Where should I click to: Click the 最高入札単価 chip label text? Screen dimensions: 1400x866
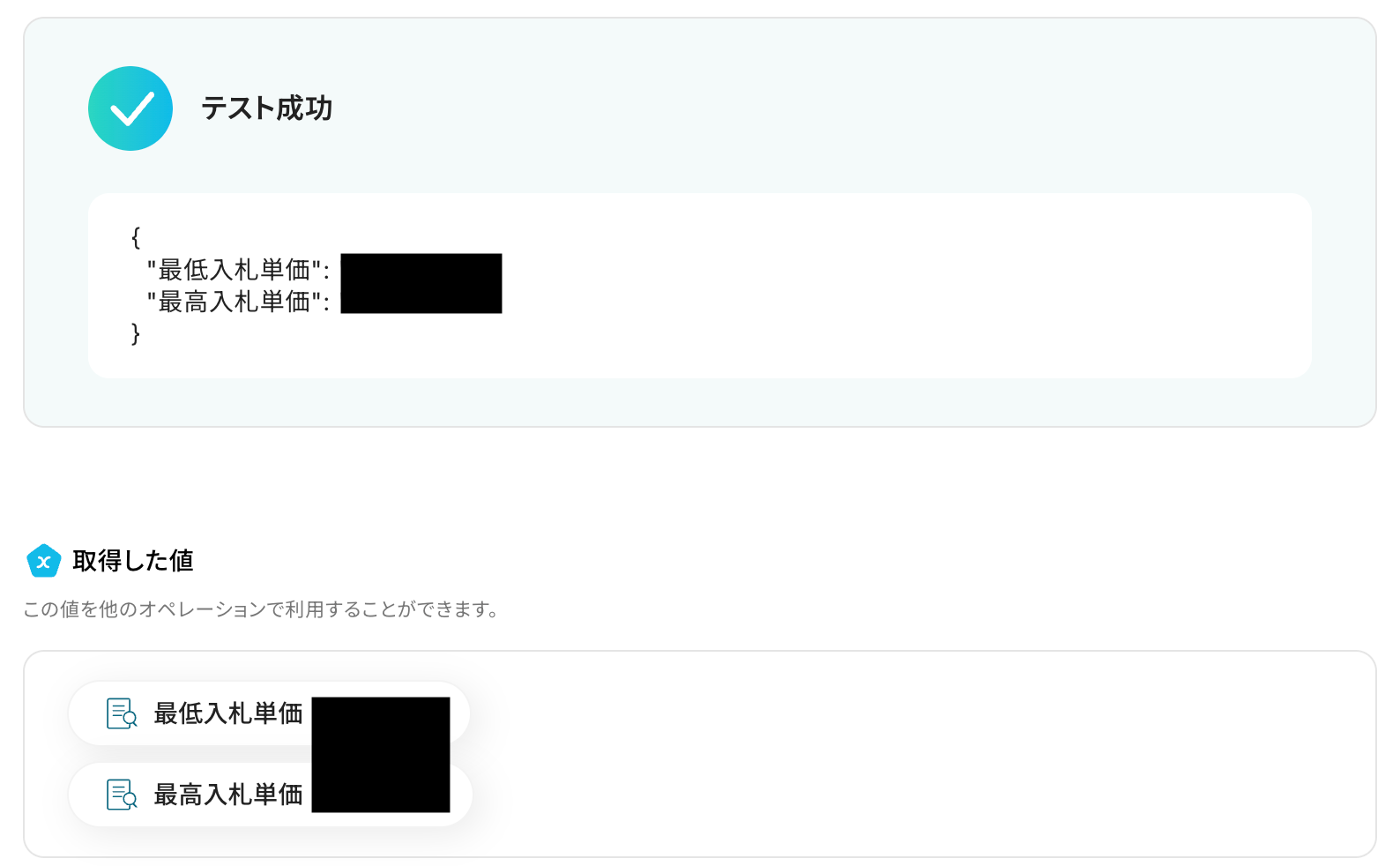coord(228,795)
